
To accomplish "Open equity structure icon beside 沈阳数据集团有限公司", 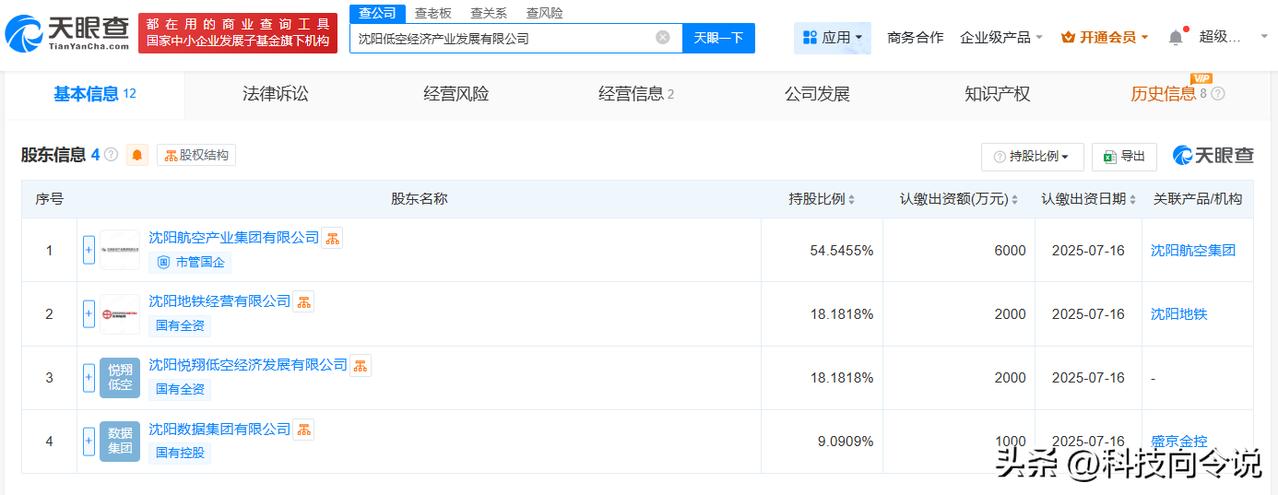I will coord(304,429).
